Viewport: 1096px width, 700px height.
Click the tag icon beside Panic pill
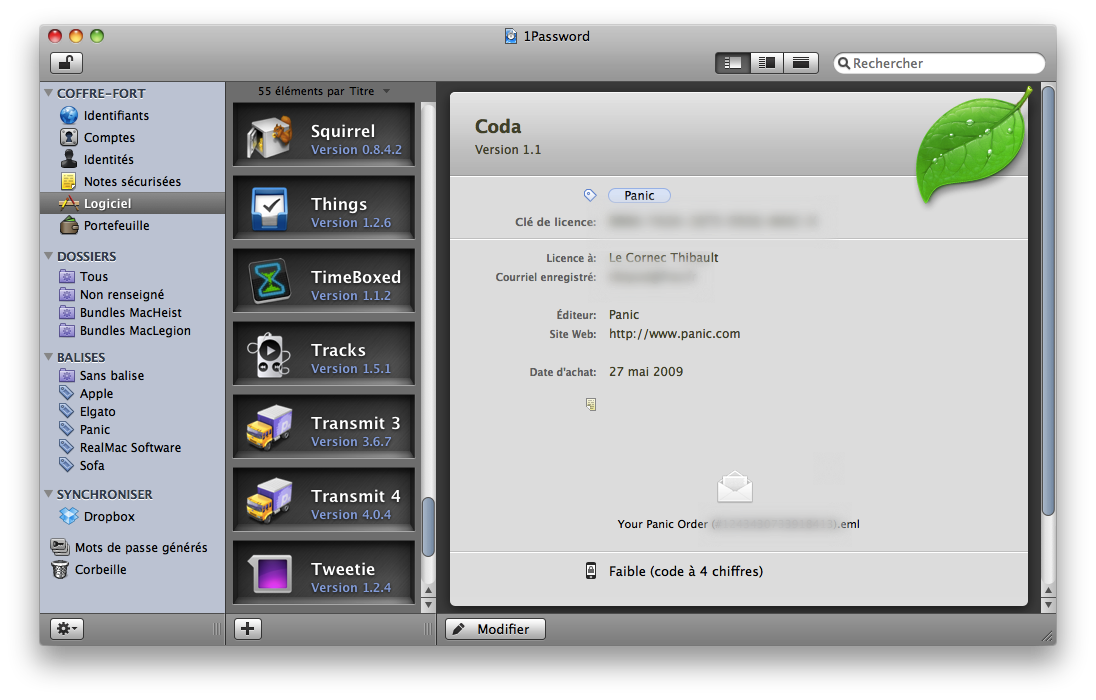click(590, 195)
